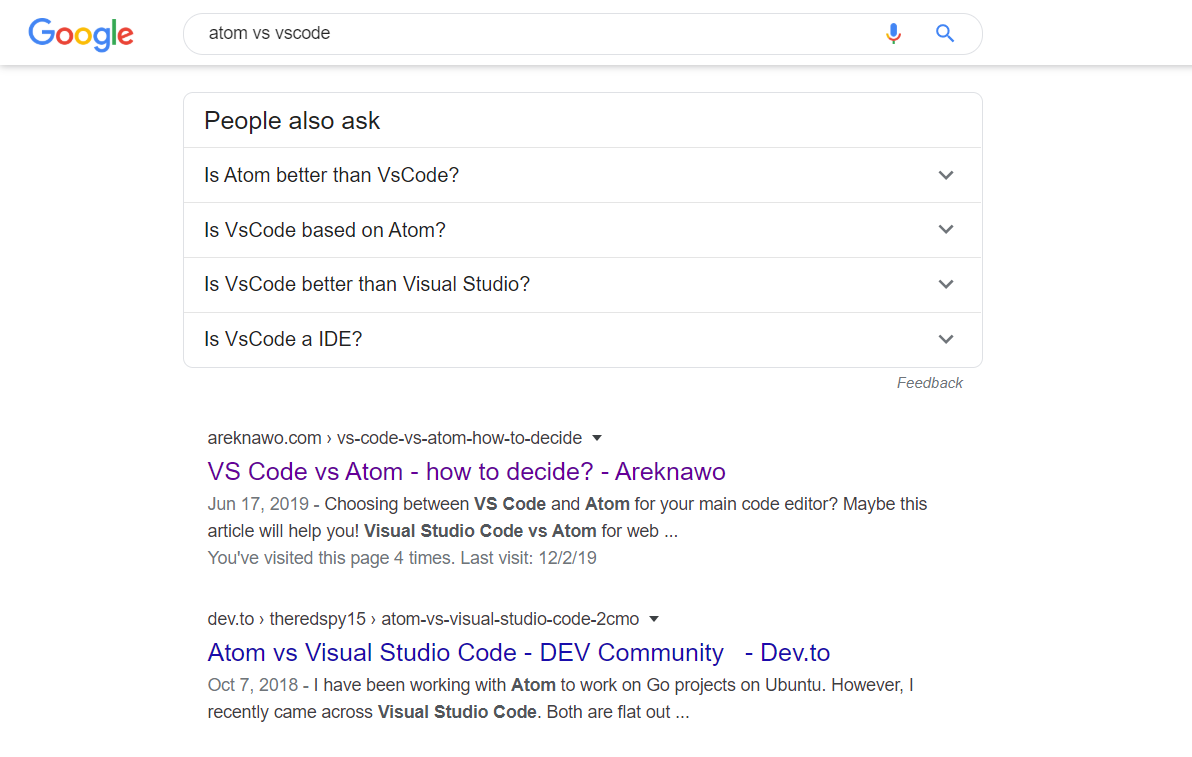Screen dimensions: 1192x757
Task: Open 'VS Code vs Atom - how to decide?' result
Action: pyautogui.click(x=466, y=471)
